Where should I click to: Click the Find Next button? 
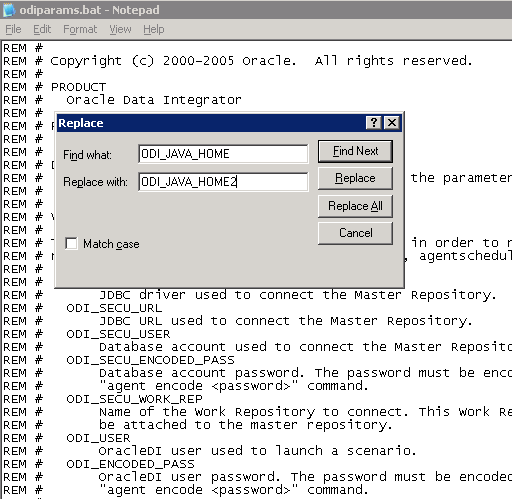(x=355, y=151)
